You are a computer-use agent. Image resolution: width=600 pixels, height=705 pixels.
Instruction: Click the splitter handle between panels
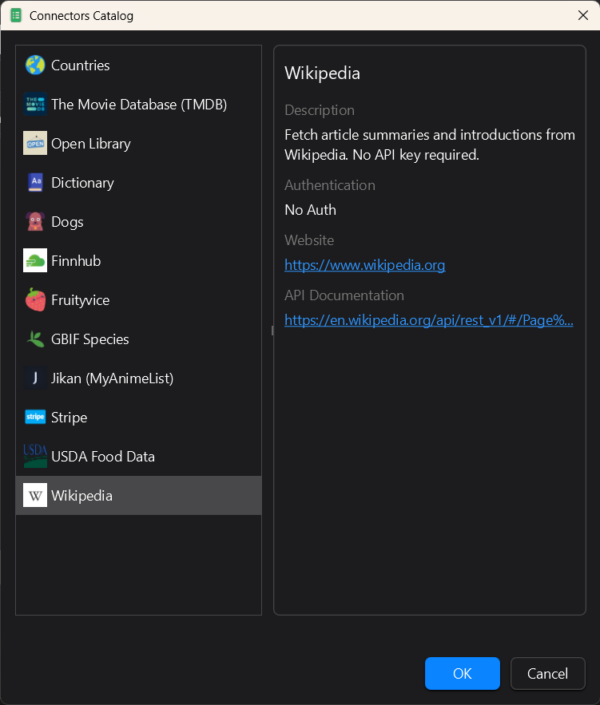(x=268, y=330)
